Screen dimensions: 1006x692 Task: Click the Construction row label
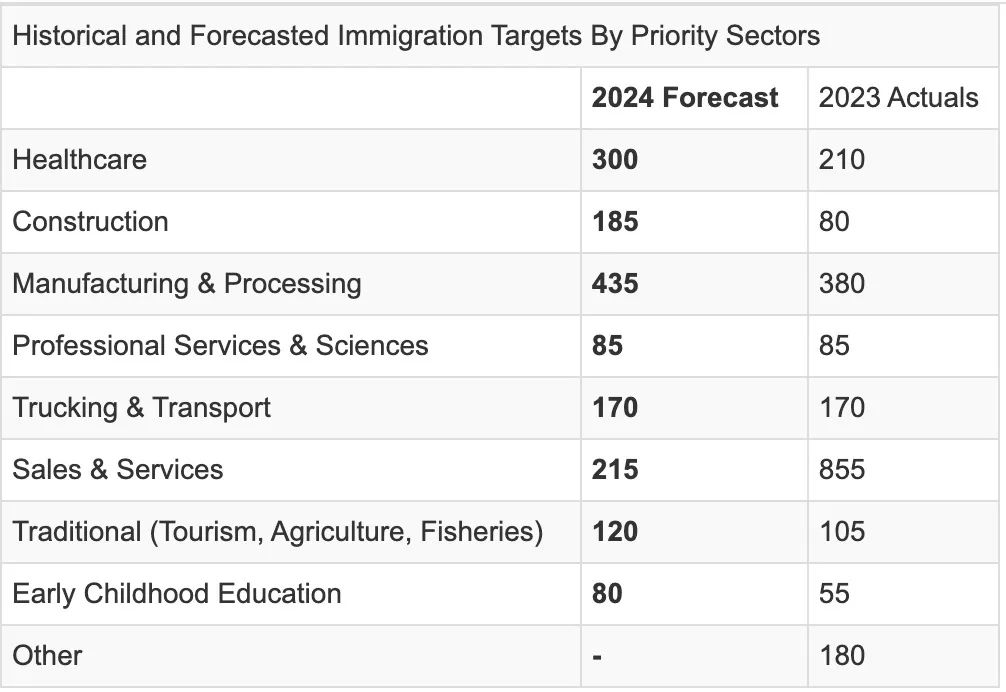tap(90, 222)
